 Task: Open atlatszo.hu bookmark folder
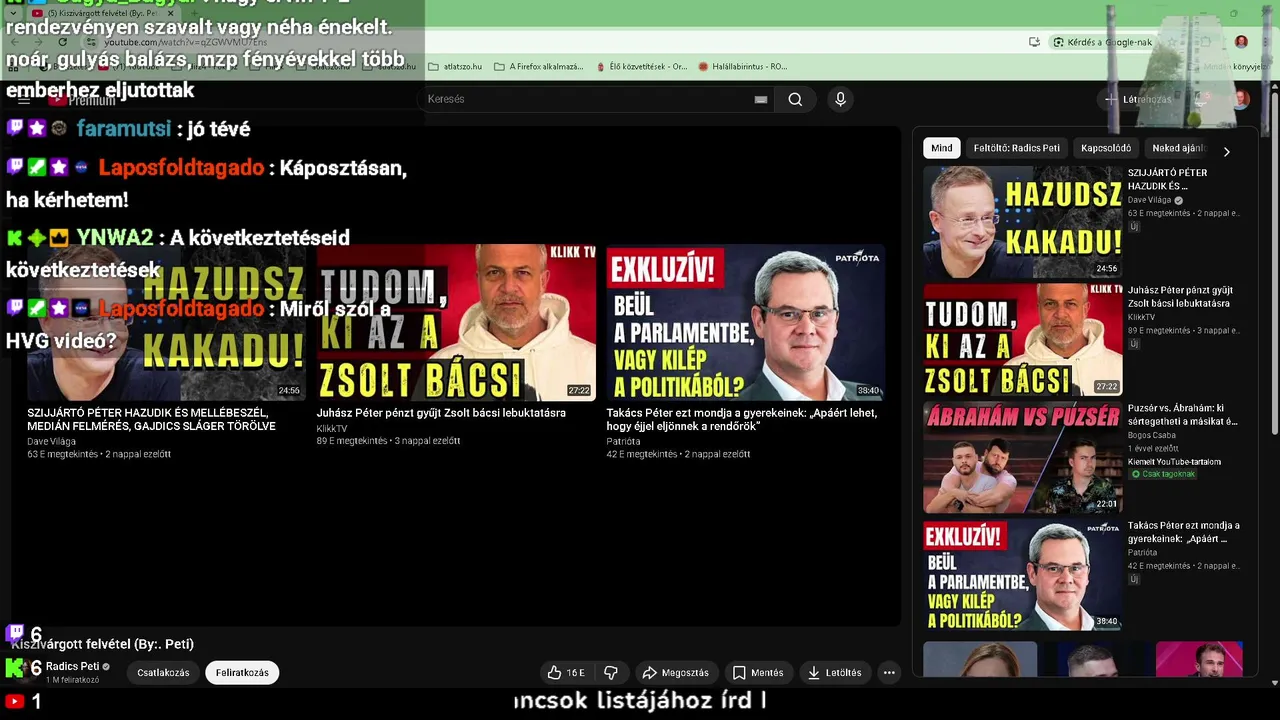(455, 66)
